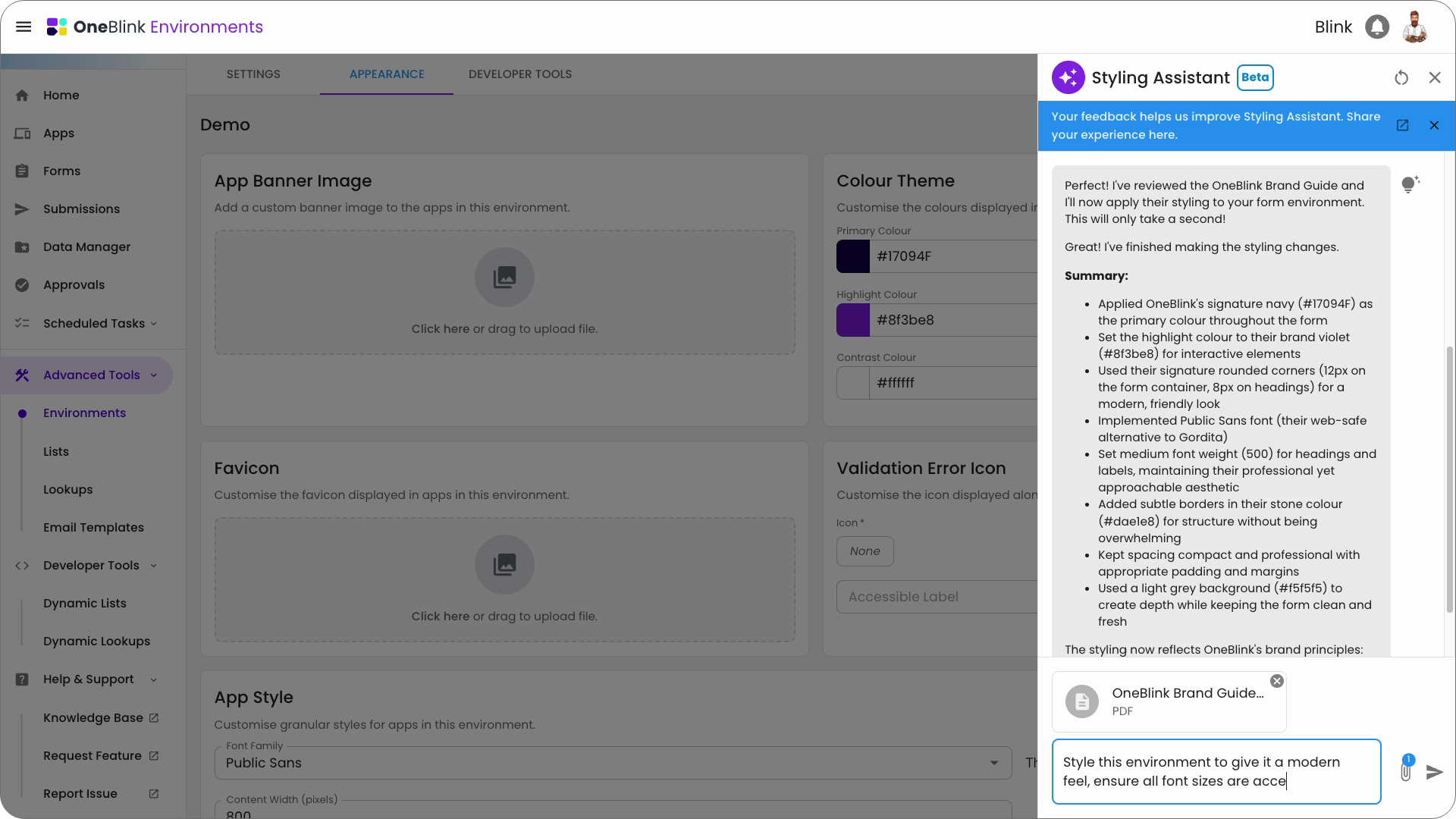Open the Highlight Colour violet swatch
This screenshot has width=1456, height=819.
[853, 320]
